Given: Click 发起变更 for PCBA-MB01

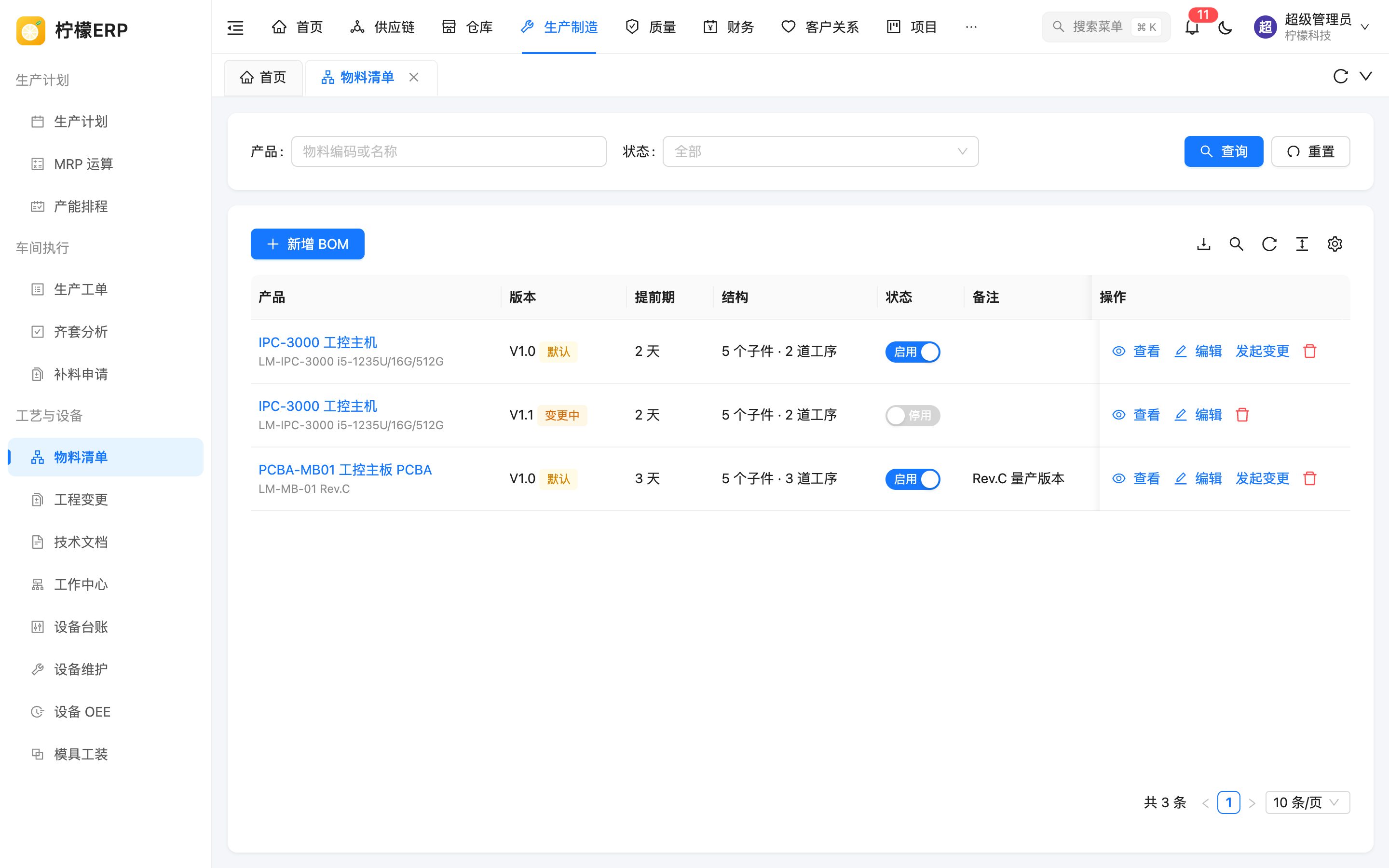Looking at the screenshot, I should pyautogui.click(x=1262, y=478).
